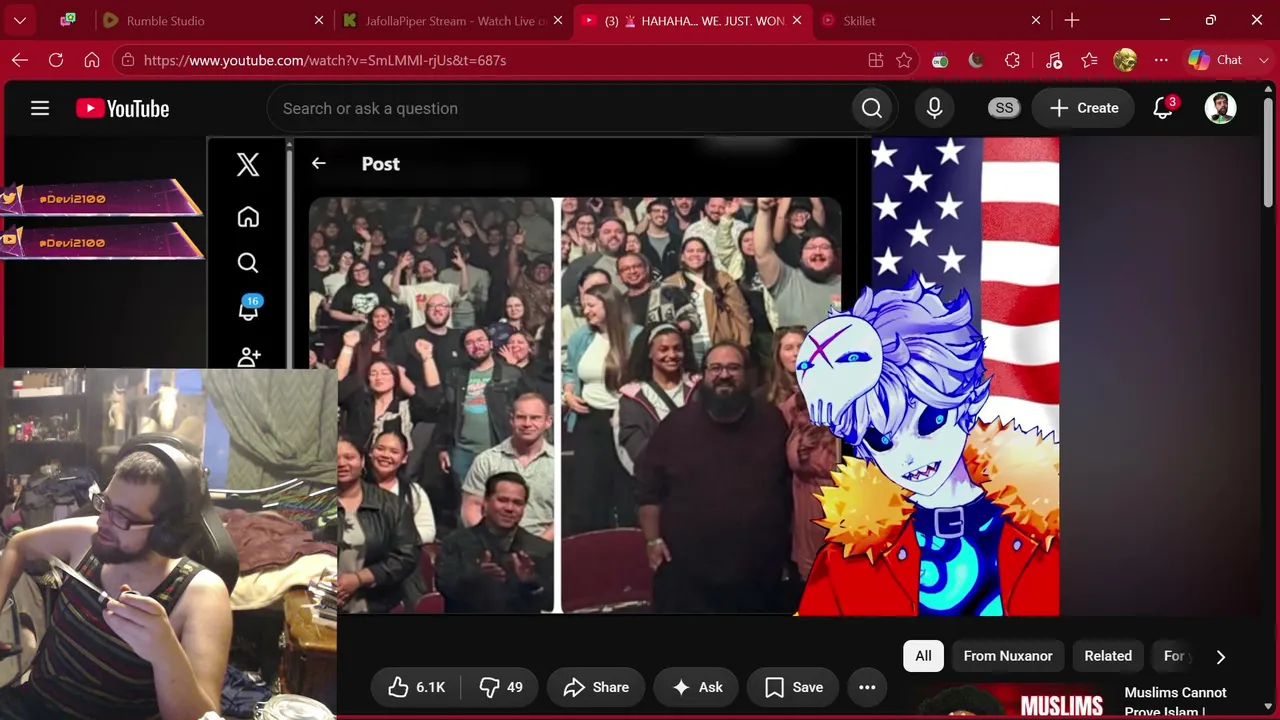Click the split screen apps icon

pyautogui.click(x=876, y=60)
